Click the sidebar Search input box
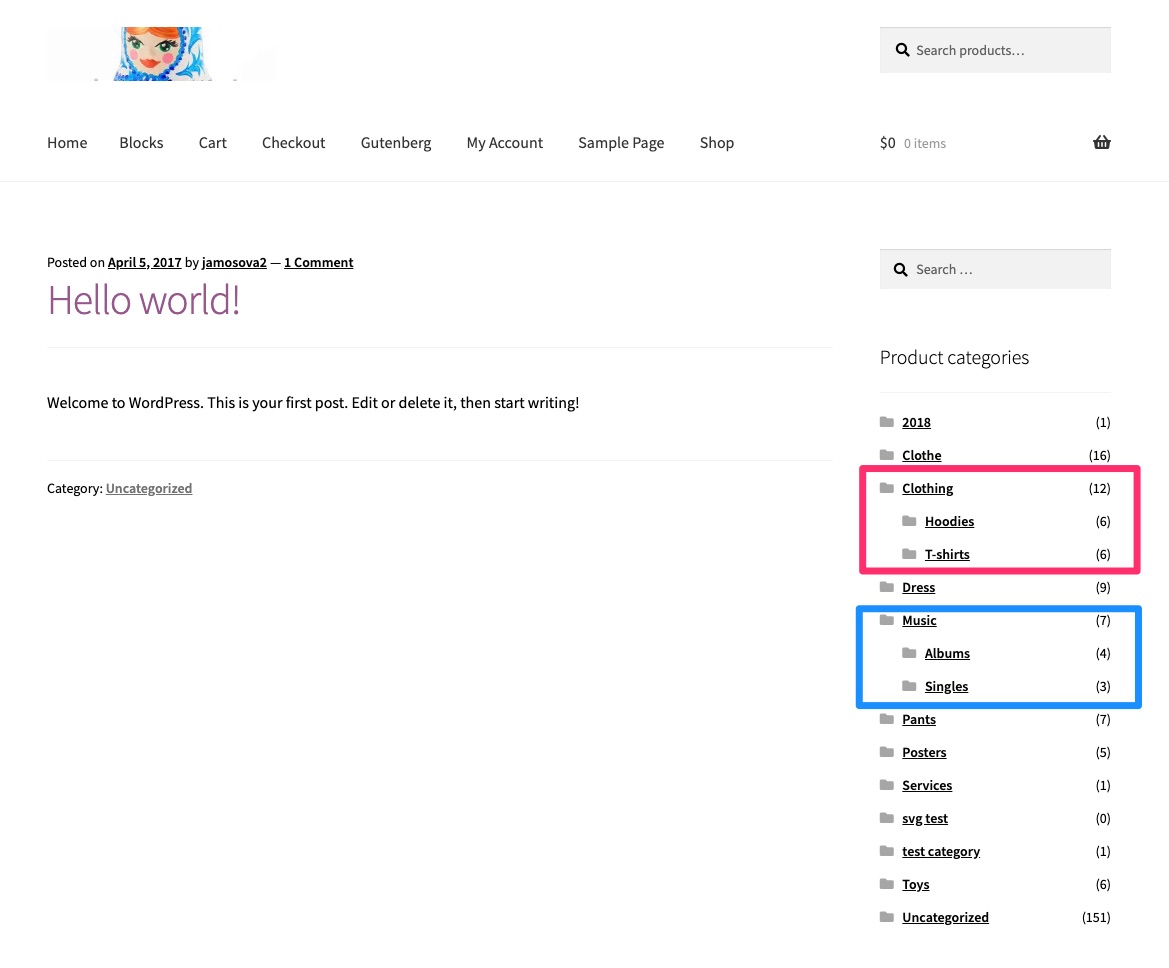The image size is (1169, 968). 1010,269
